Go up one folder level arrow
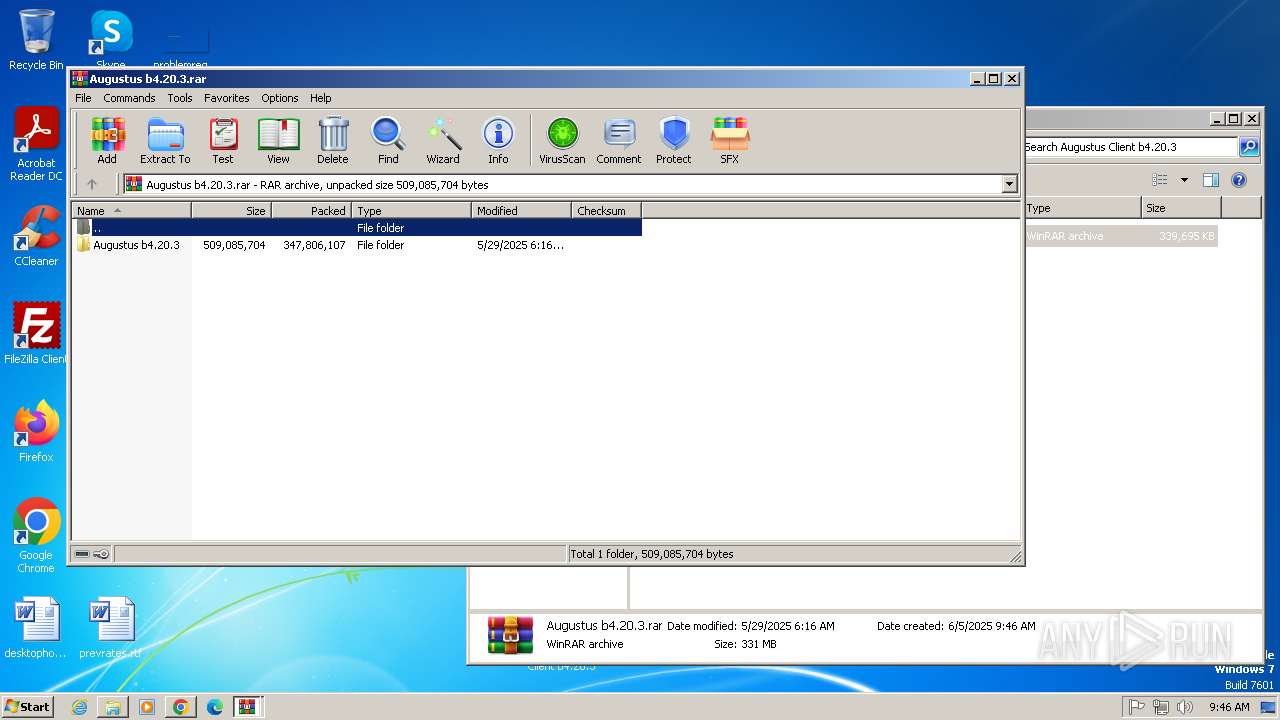Image resolution: width=1280 pixels, height=720 pixels. coord(92,184)
